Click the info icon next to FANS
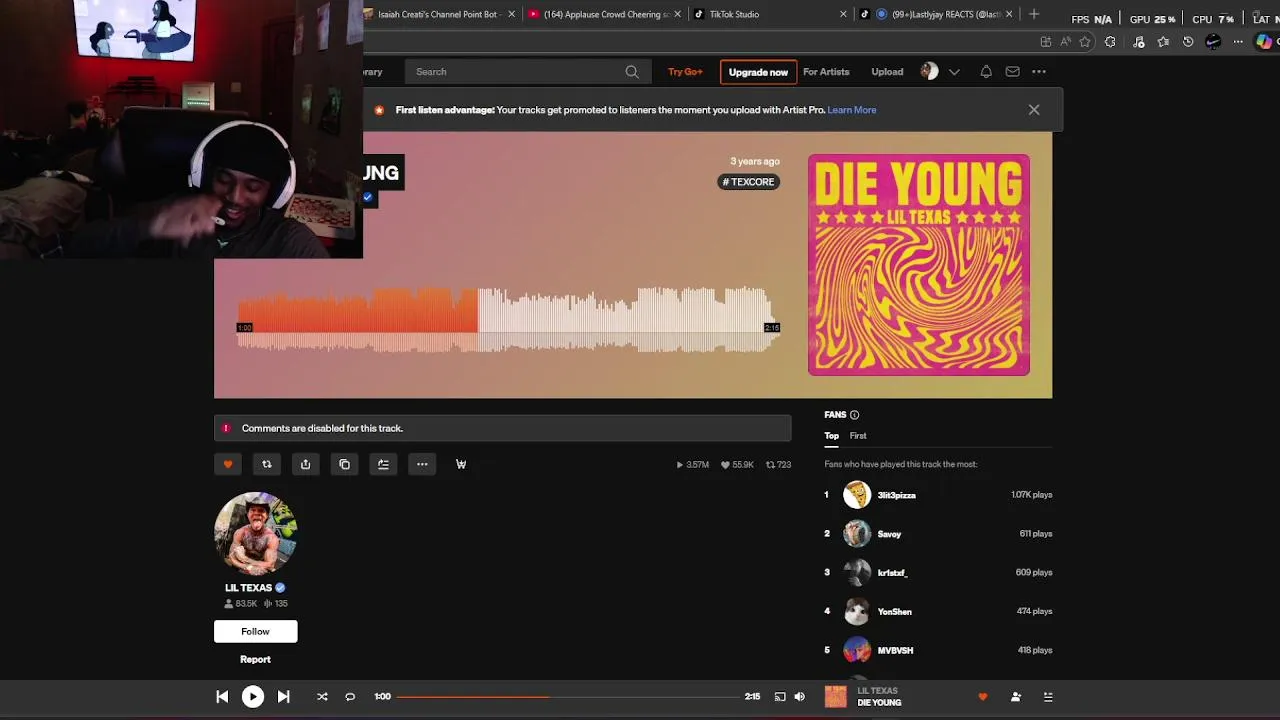The image size is (1280, 720). click(854, 415)
